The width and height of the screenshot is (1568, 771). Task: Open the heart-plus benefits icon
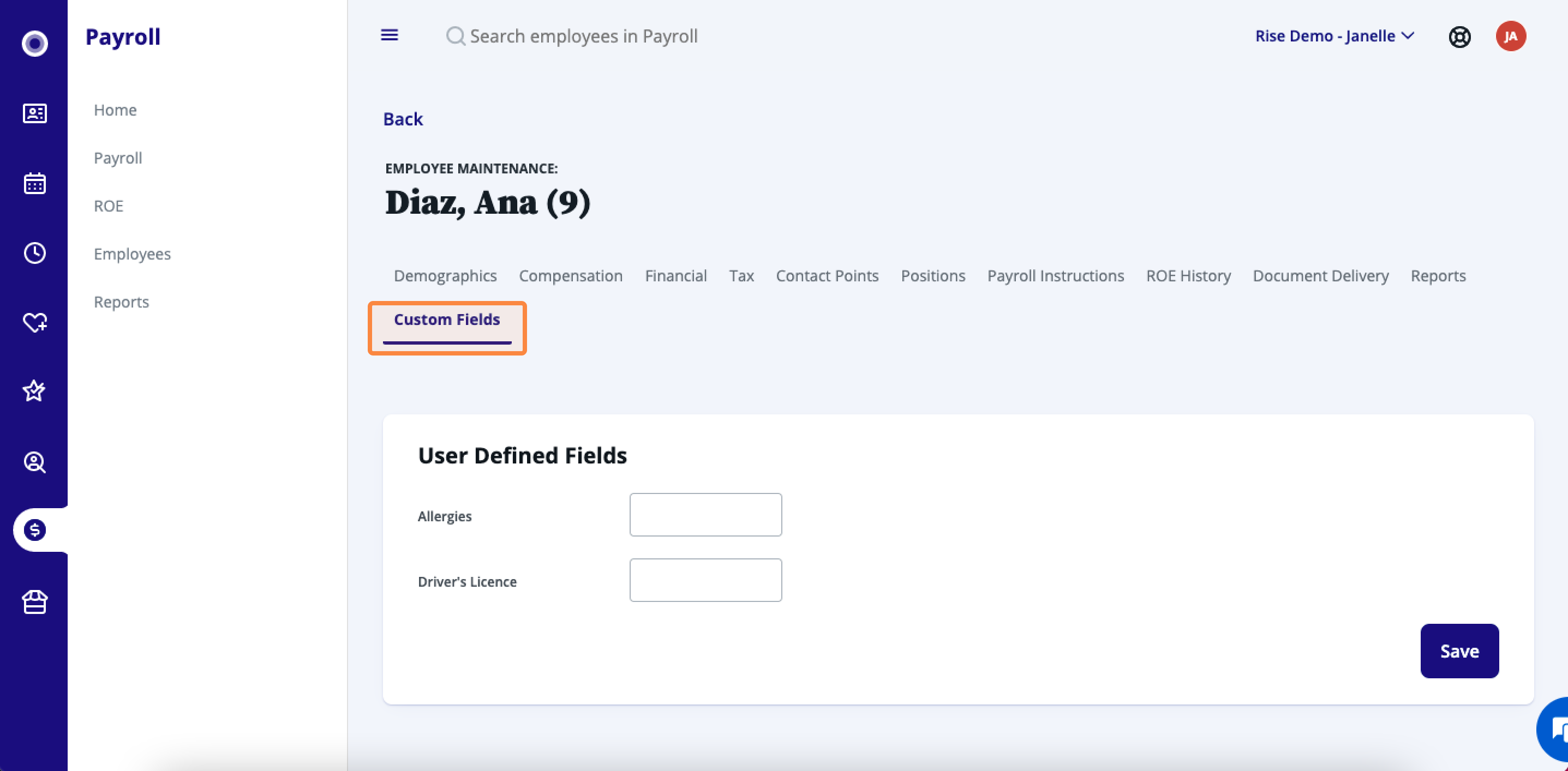point(35,322)
